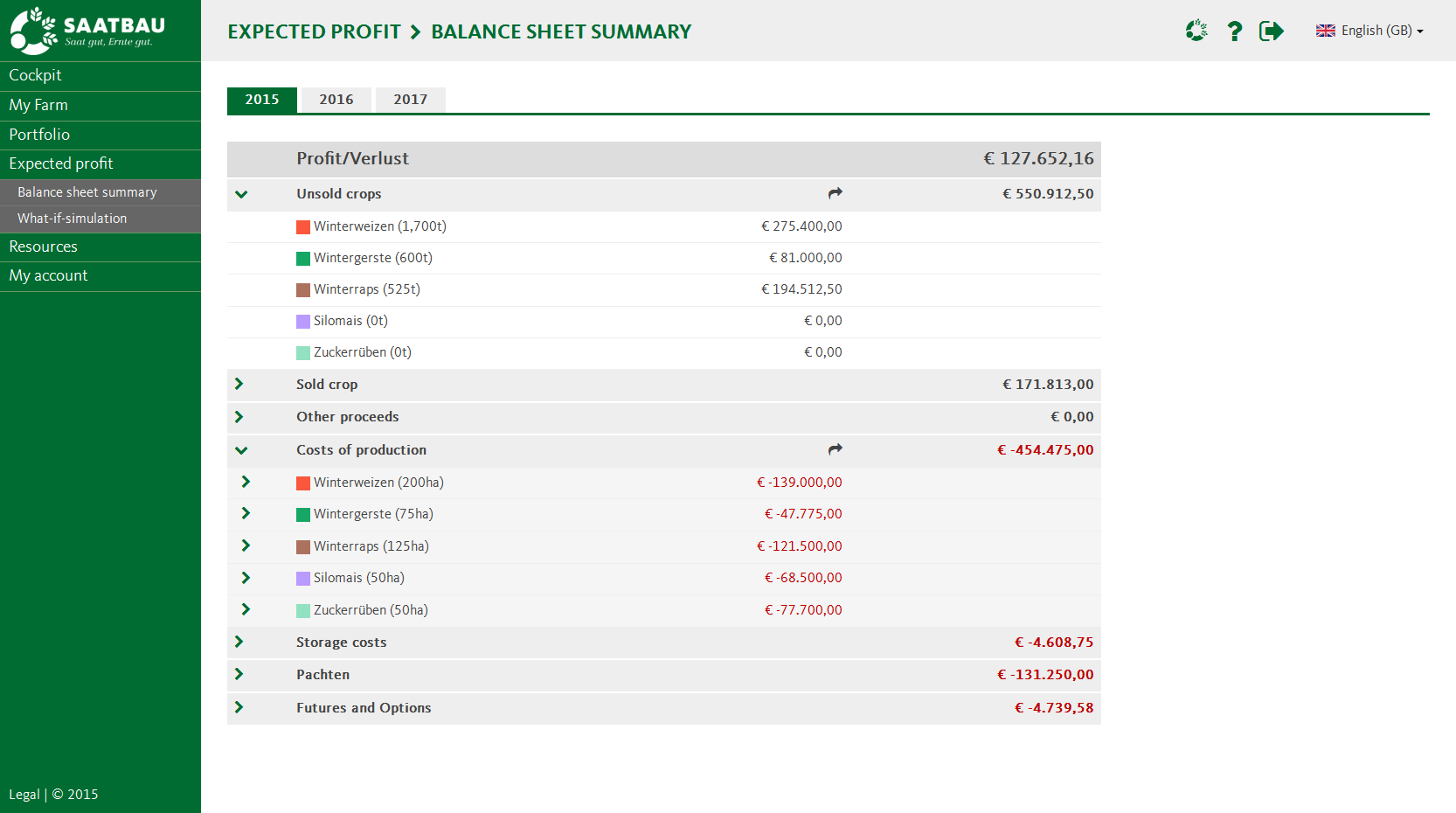This screenshot has width=1456, height=813.
Task: Click the UK flag icon
Action: pyautogui.click(x=1325, y=31)
